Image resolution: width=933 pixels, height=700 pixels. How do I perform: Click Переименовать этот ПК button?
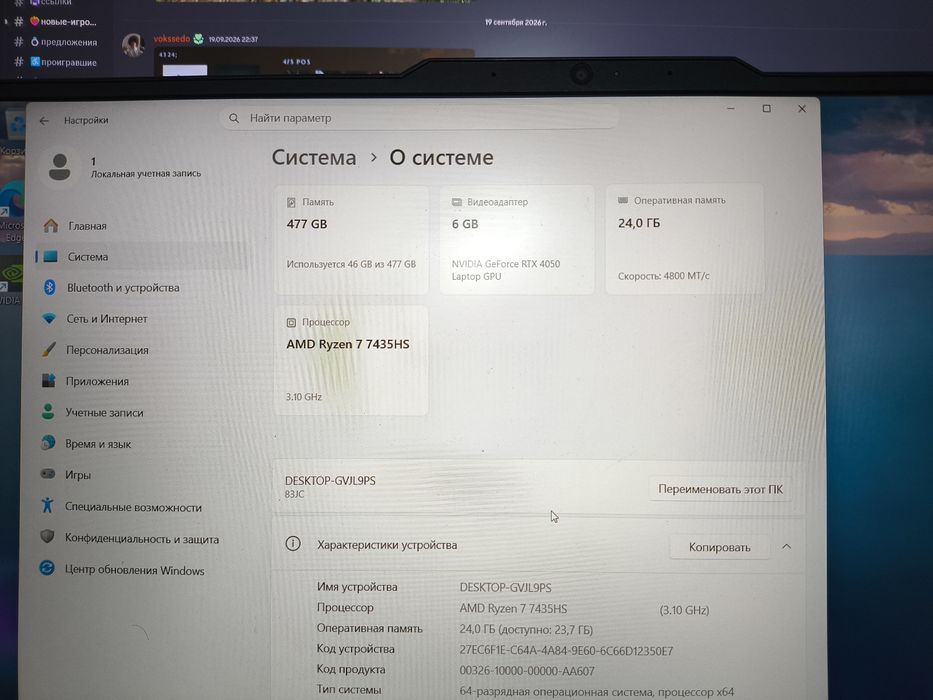[x=720, y=489]
